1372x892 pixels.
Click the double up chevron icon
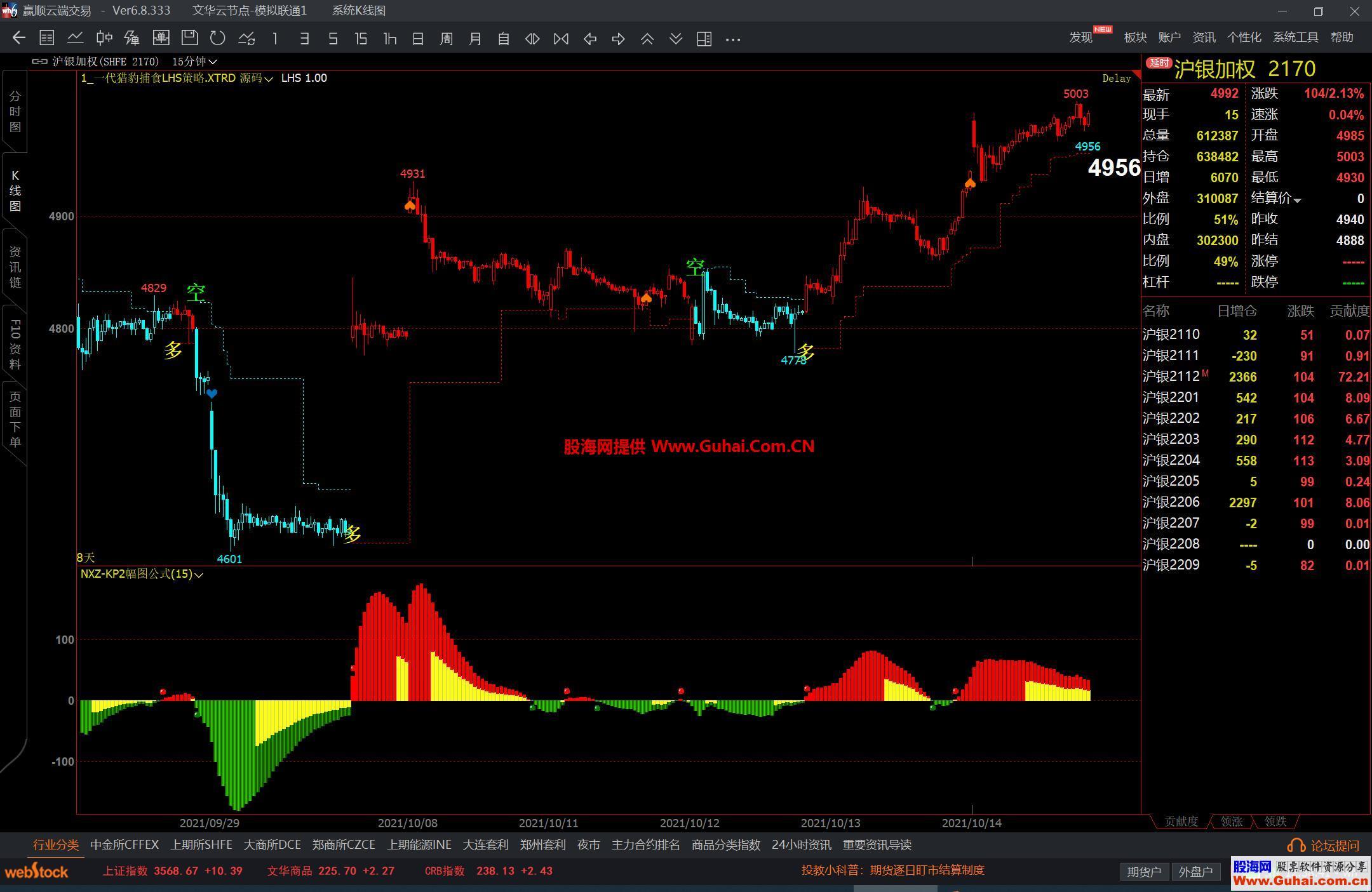point(647,39)
